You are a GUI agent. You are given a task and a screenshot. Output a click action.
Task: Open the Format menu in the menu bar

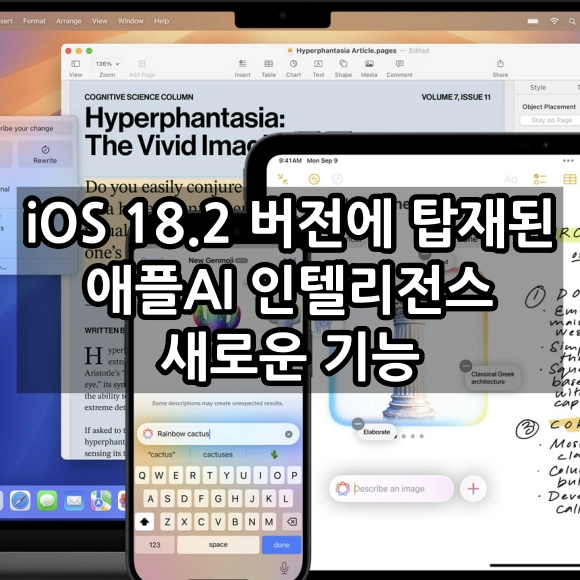34,21
